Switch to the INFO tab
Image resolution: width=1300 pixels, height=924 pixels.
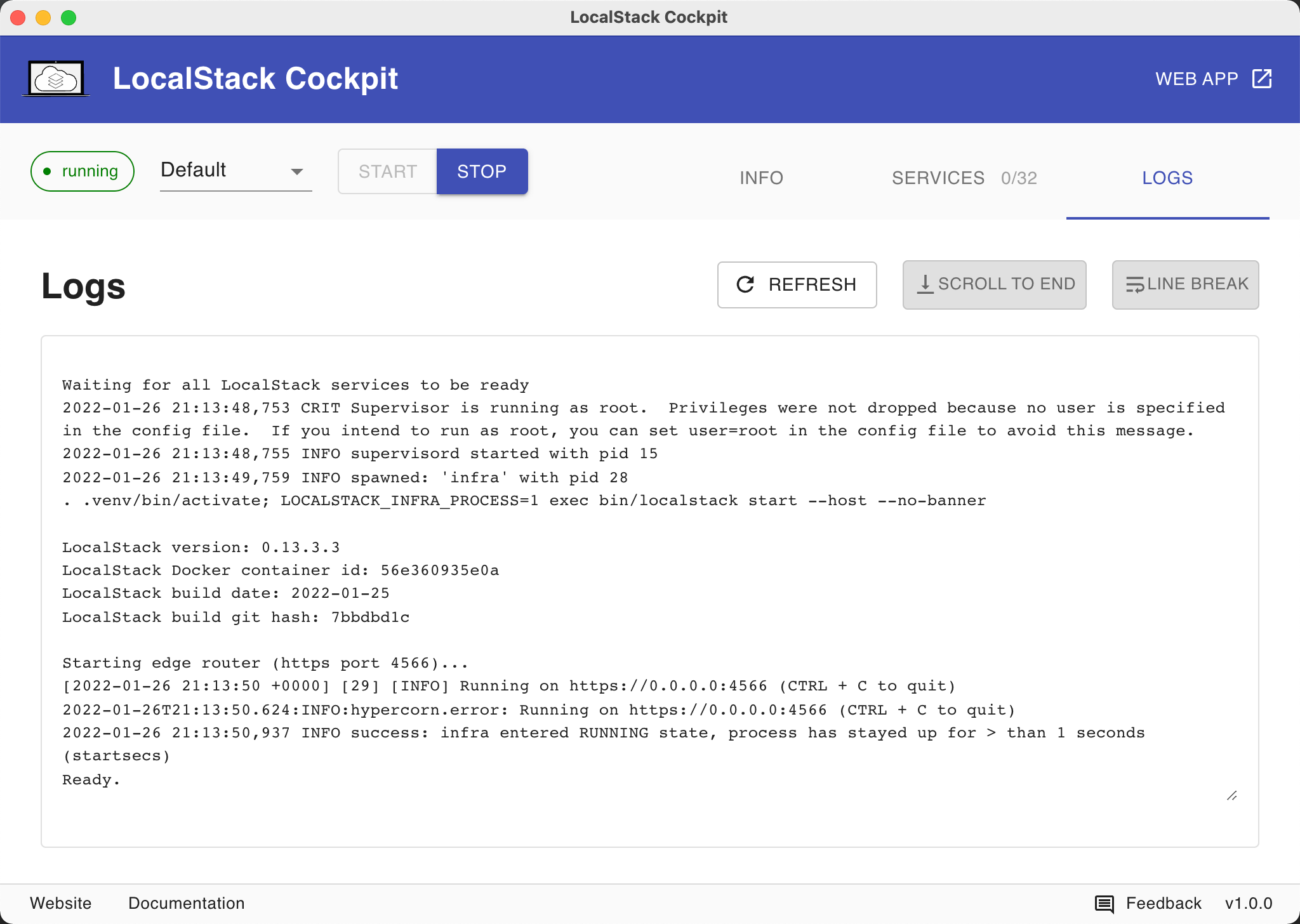click(761, 178)
